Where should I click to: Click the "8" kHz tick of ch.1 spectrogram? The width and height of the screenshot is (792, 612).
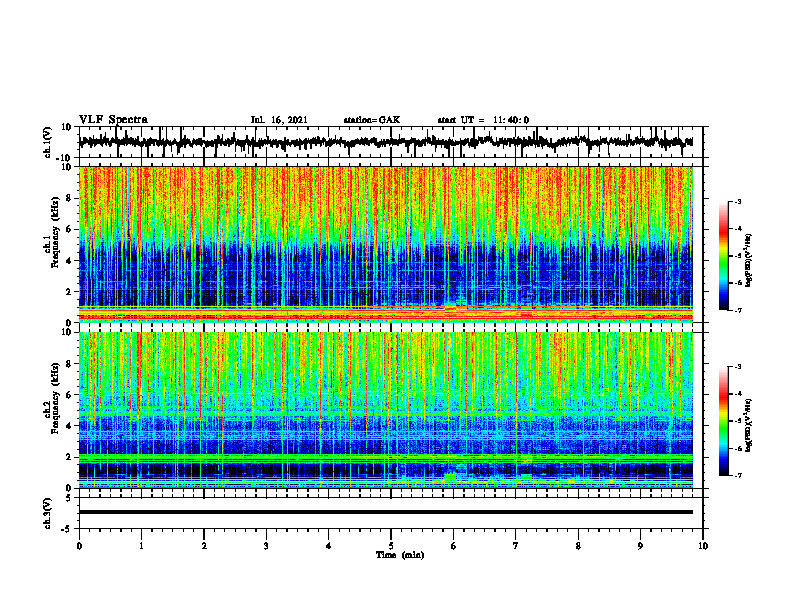click(70, 198)
